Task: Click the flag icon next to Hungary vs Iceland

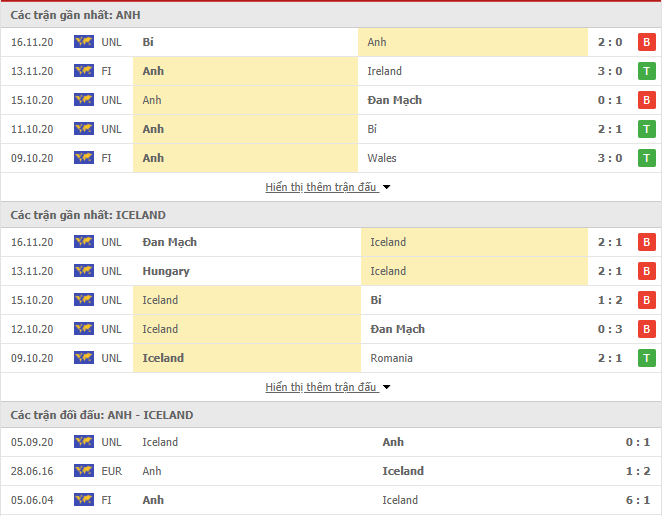Action: click(x=84, y=271)
